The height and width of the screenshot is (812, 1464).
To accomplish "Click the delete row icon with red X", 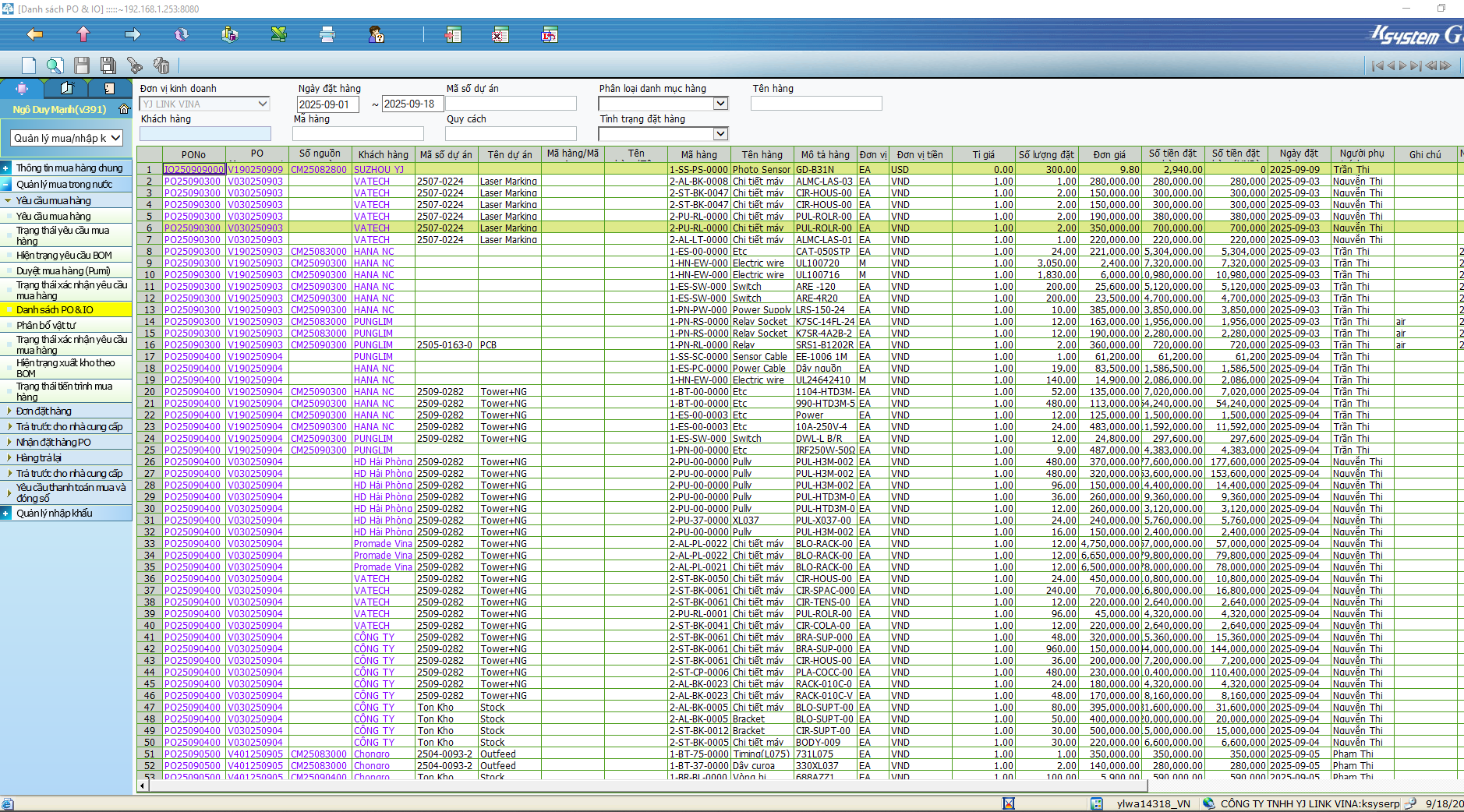I will pos(500,34).
